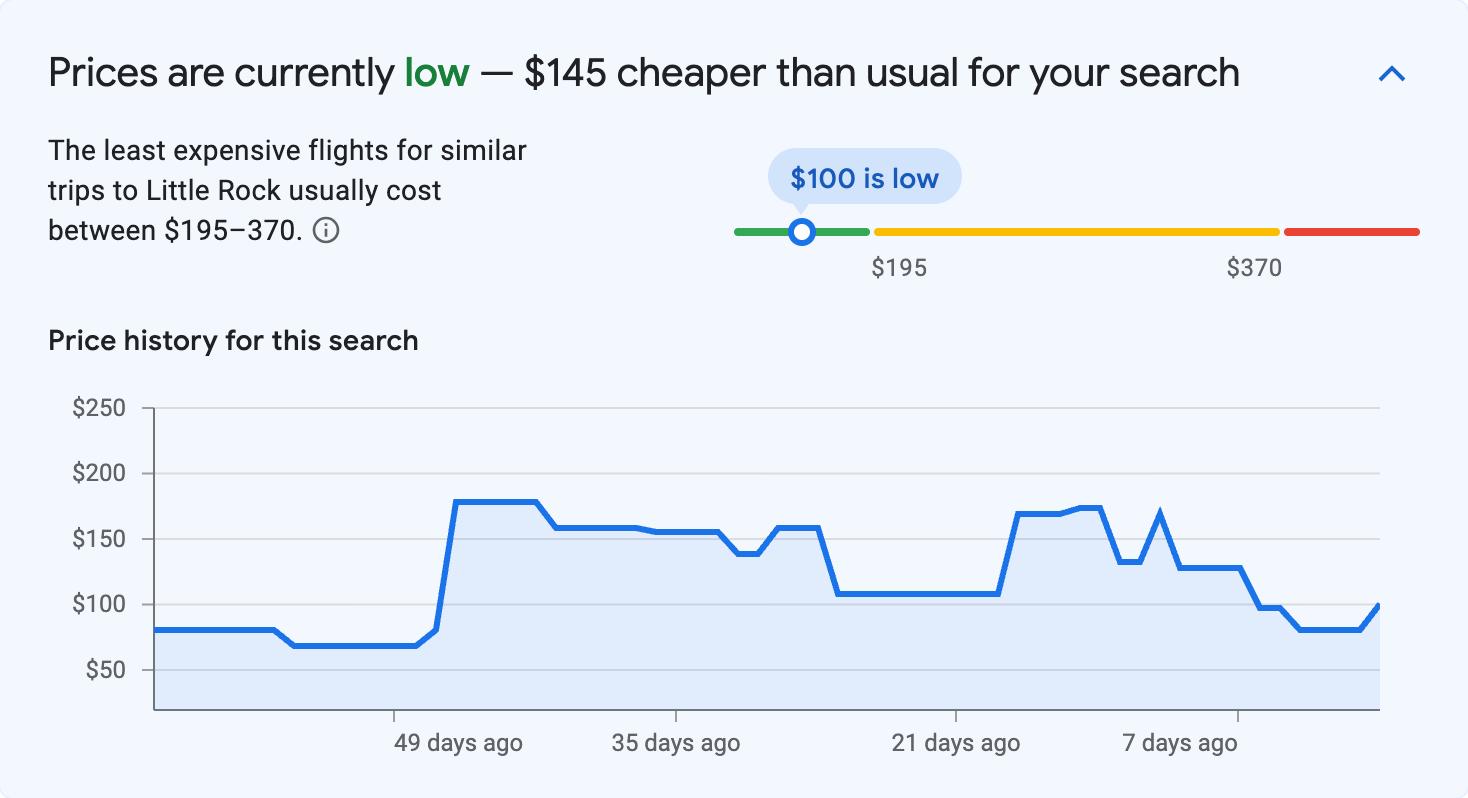Click the '$195' threshold marker
The image size is (1468, 798).
coord(899,267)
